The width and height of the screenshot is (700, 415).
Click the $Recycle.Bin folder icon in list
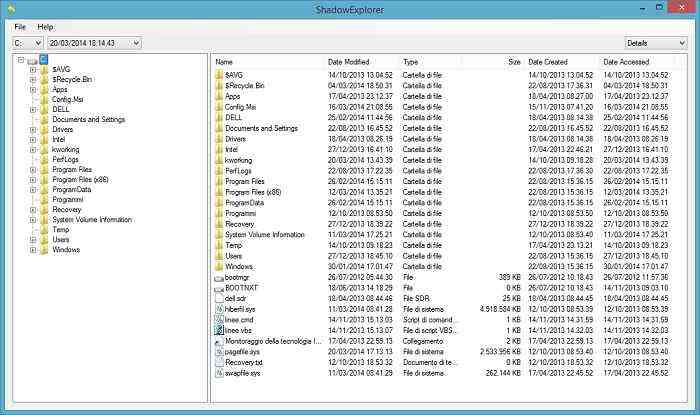click(219, 86)
